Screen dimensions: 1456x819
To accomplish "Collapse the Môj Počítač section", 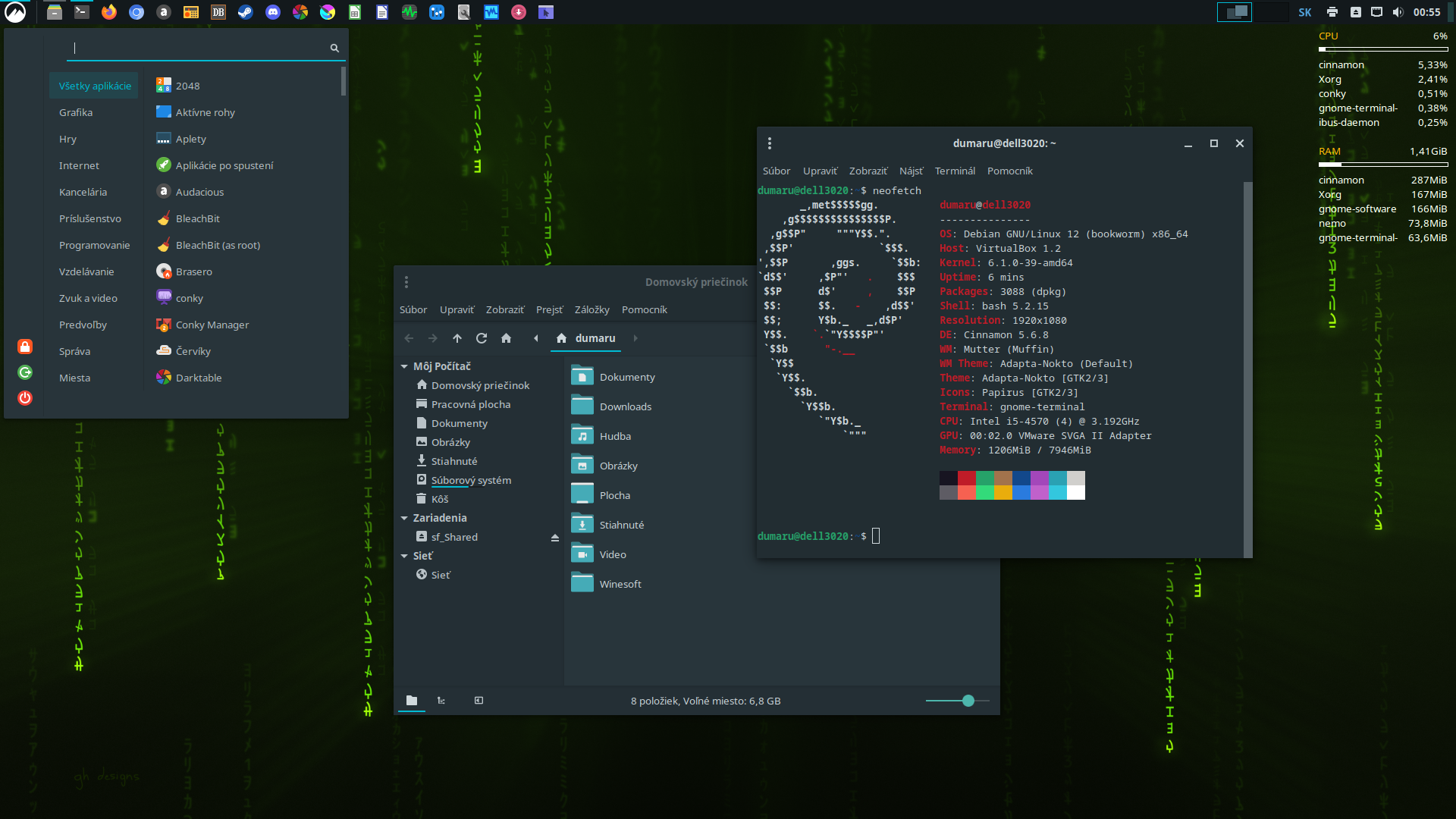I will pyautogui.click(x=404, y=366).
